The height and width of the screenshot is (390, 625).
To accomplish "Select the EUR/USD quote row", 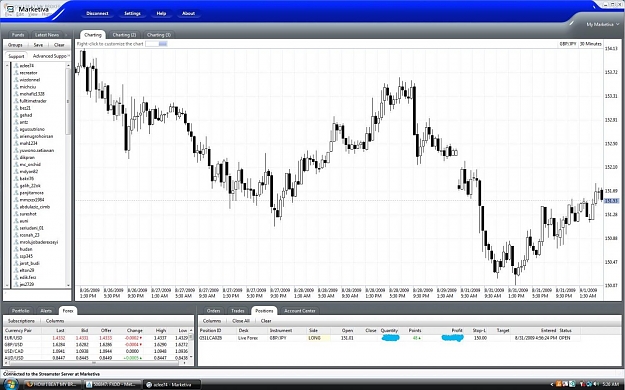I will [x=96, y=338].
